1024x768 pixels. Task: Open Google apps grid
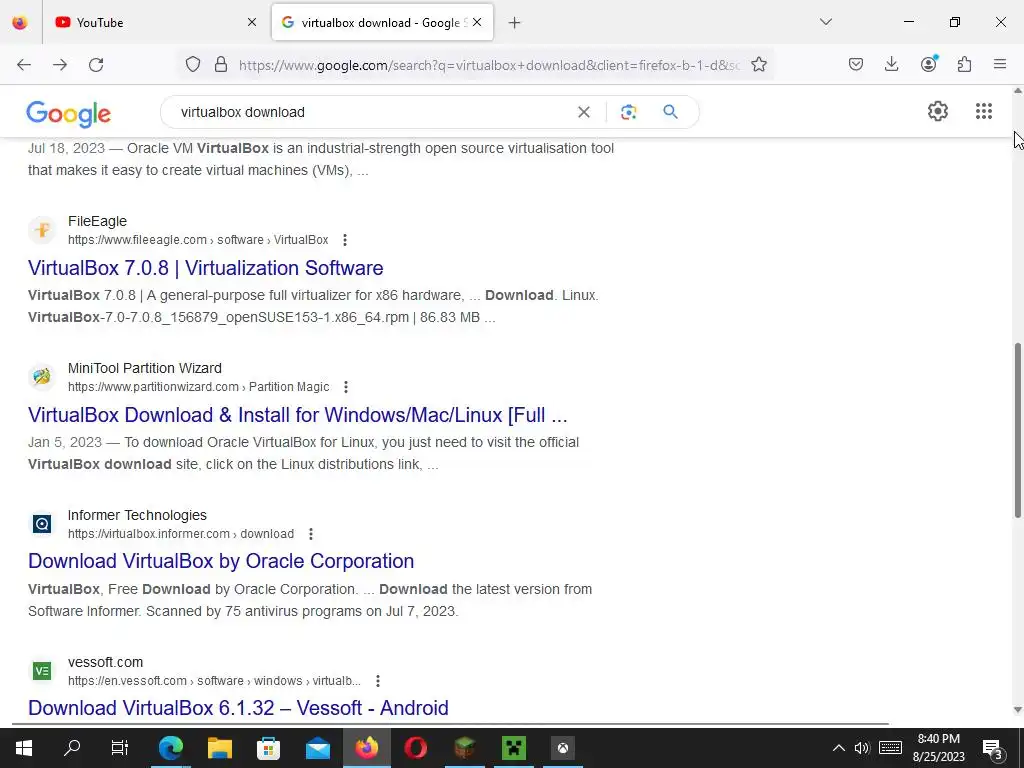pyautogui.click(x=984, y=111)
